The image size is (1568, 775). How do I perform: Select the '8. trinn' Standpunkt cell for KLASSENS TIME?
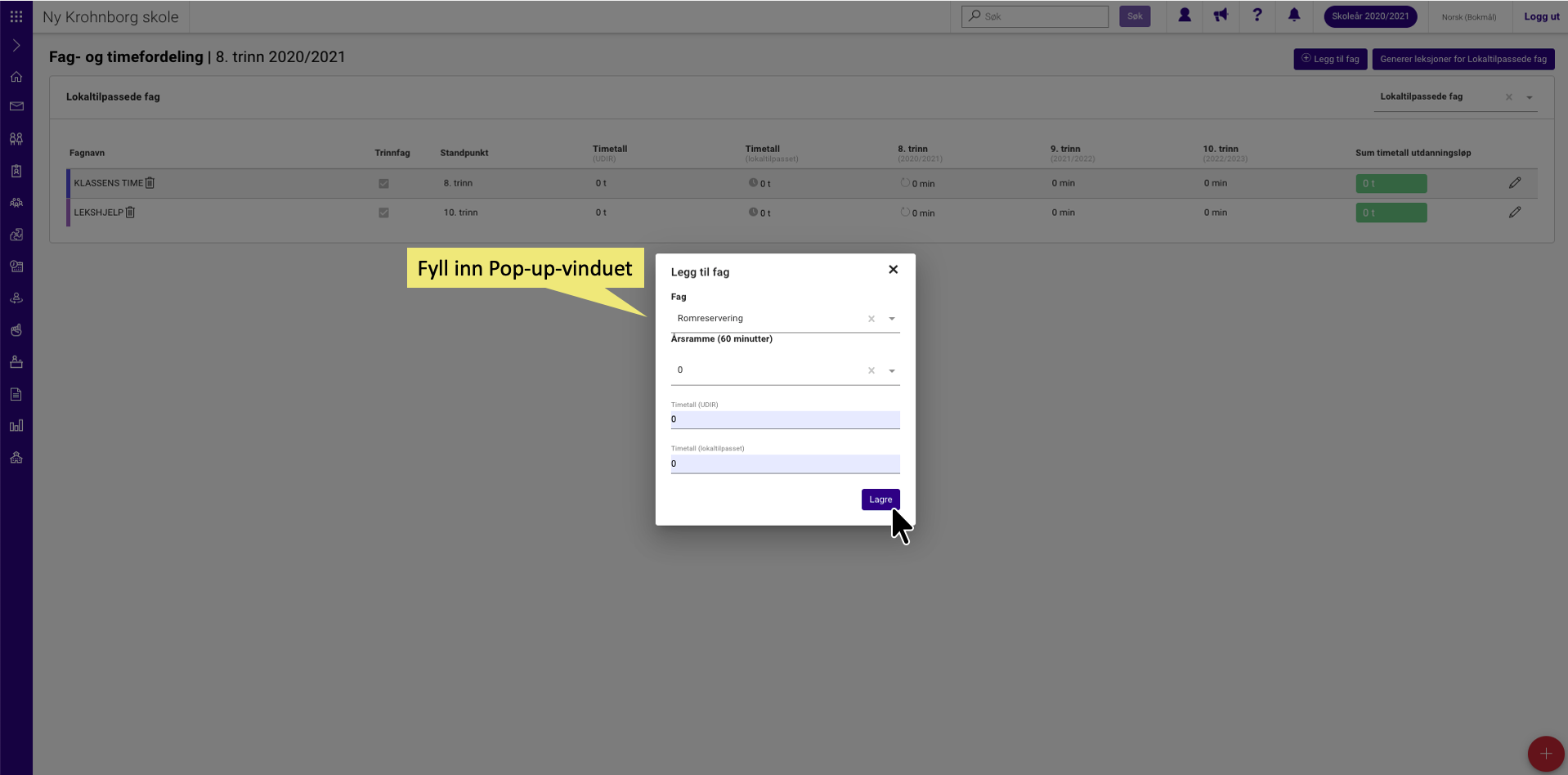click(x=458, y=183)
